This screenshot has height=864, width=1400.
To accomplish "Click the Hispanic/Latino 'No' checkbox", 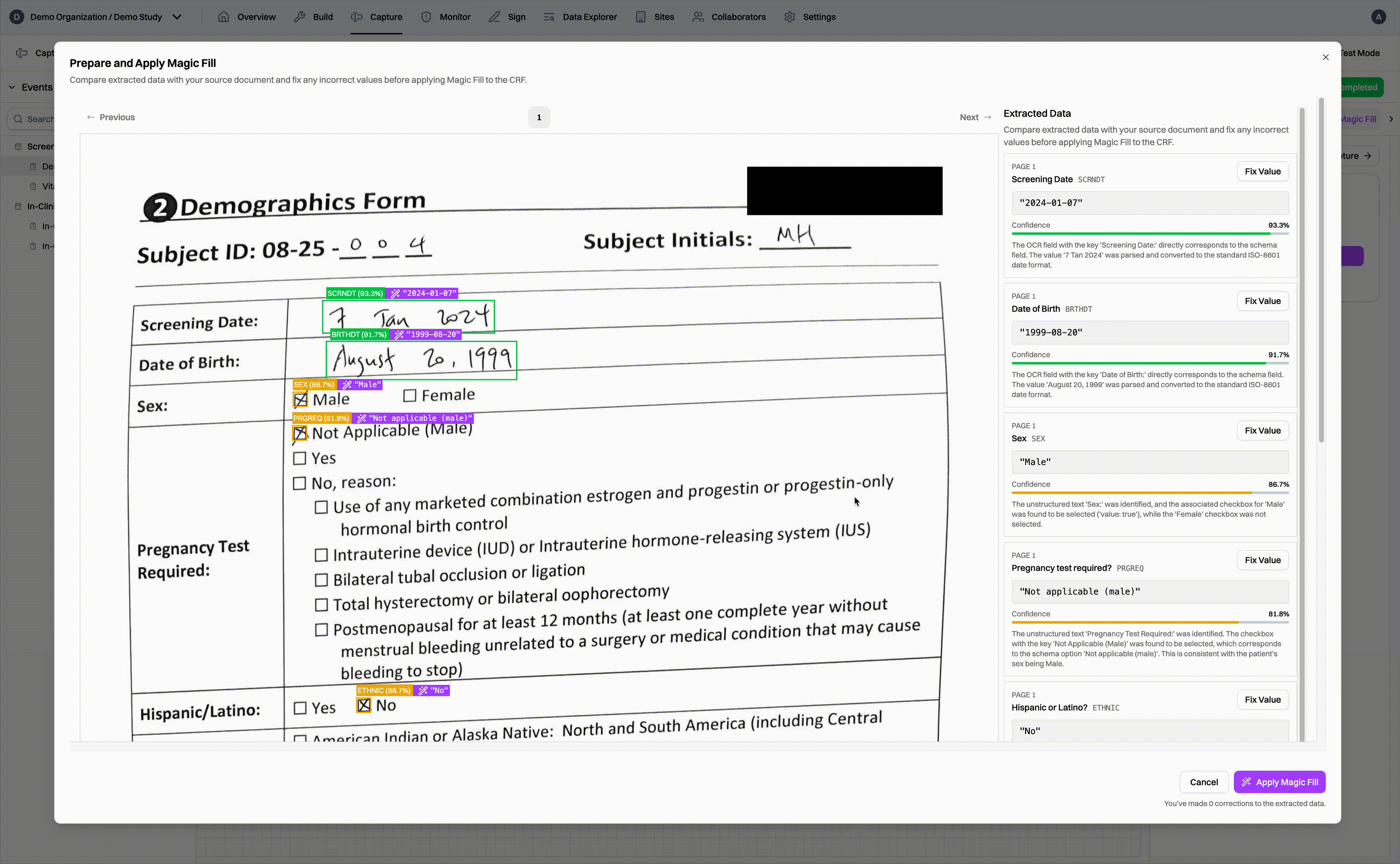I will pyautogui.click(x=364, y=705).
